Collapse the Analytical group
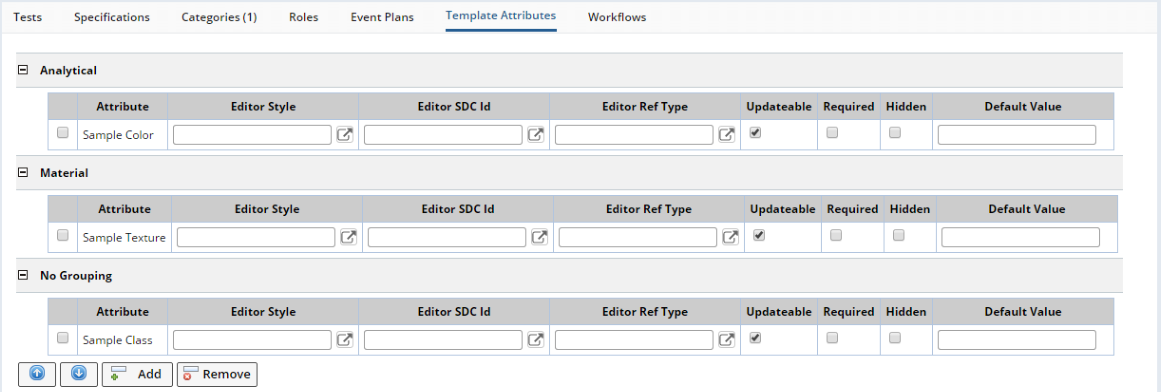Viewport: 1161px width, 392px height. [x=23, y=70]
